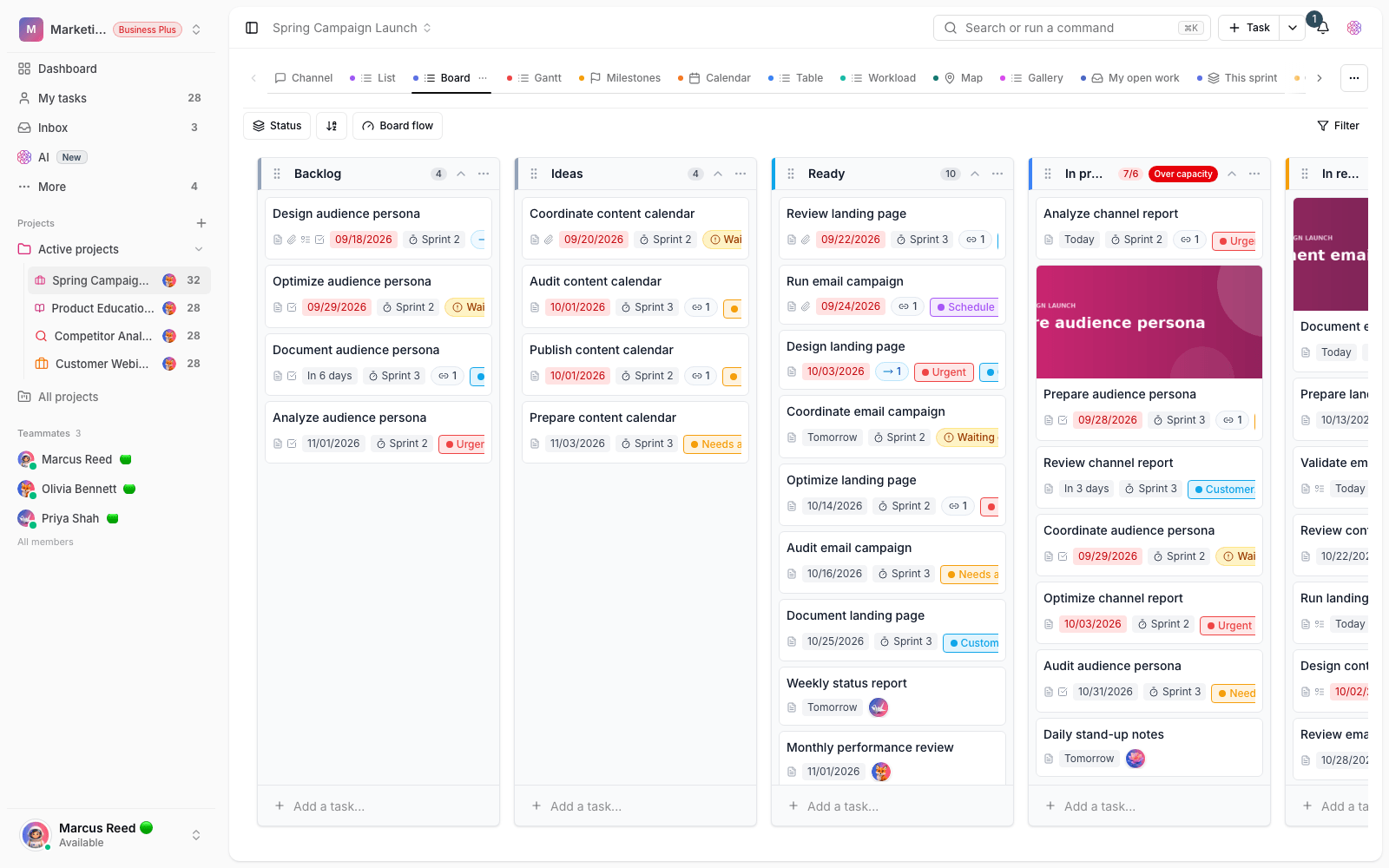Click the Status grouping button

pos(278,126)
